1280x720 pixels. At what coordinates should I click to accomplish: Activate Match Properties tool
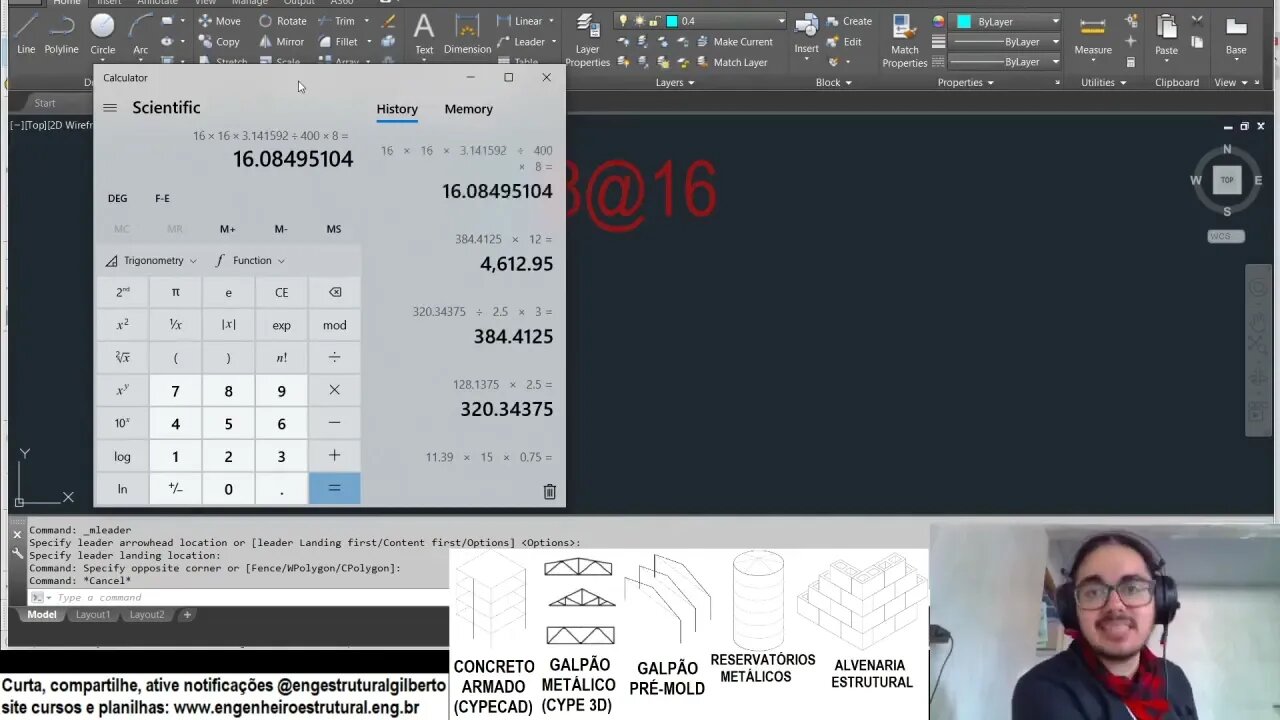[905, 41]
